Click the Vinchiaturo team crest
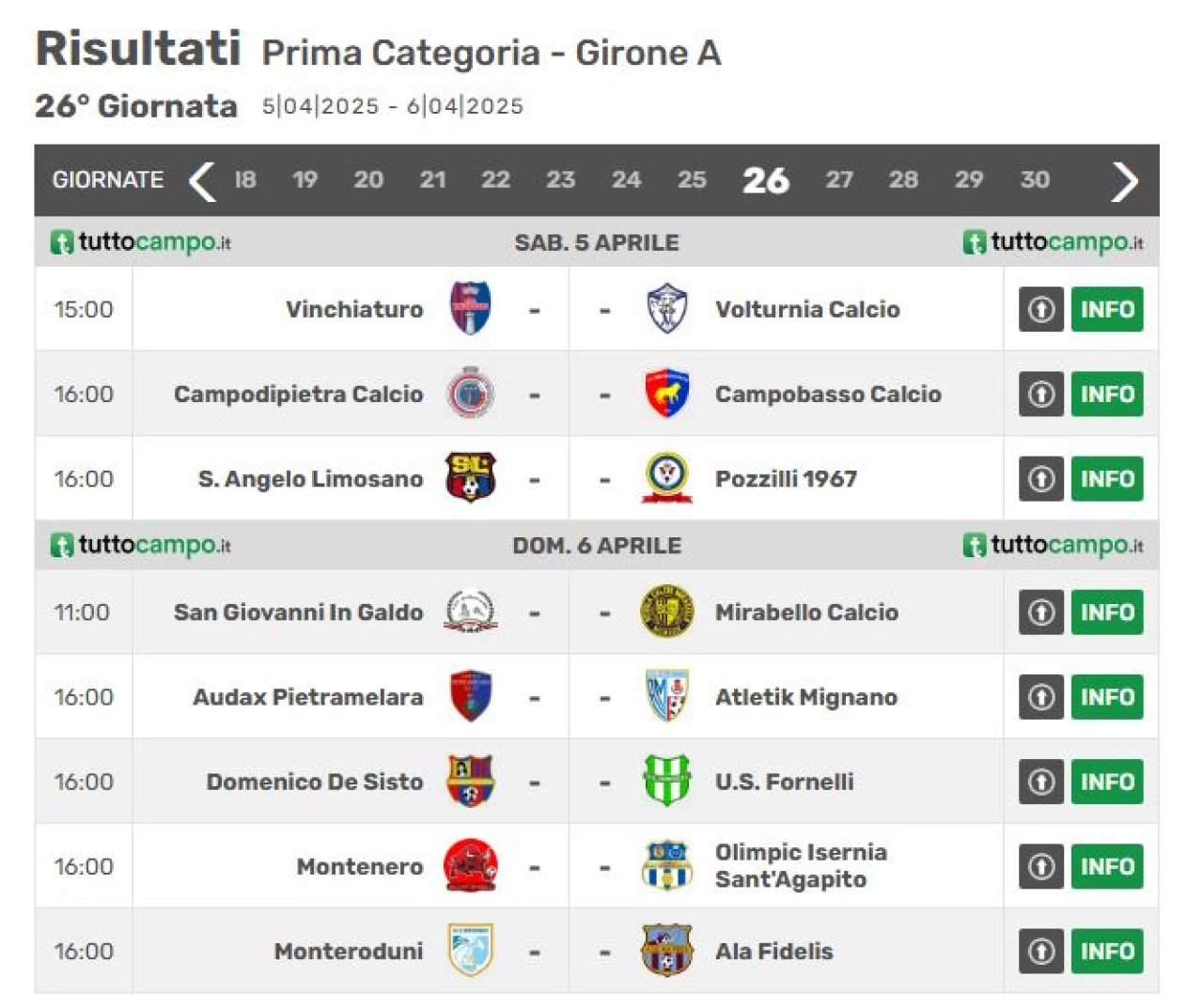This screenshot has width=1203, height=1008. click(470, 308)
